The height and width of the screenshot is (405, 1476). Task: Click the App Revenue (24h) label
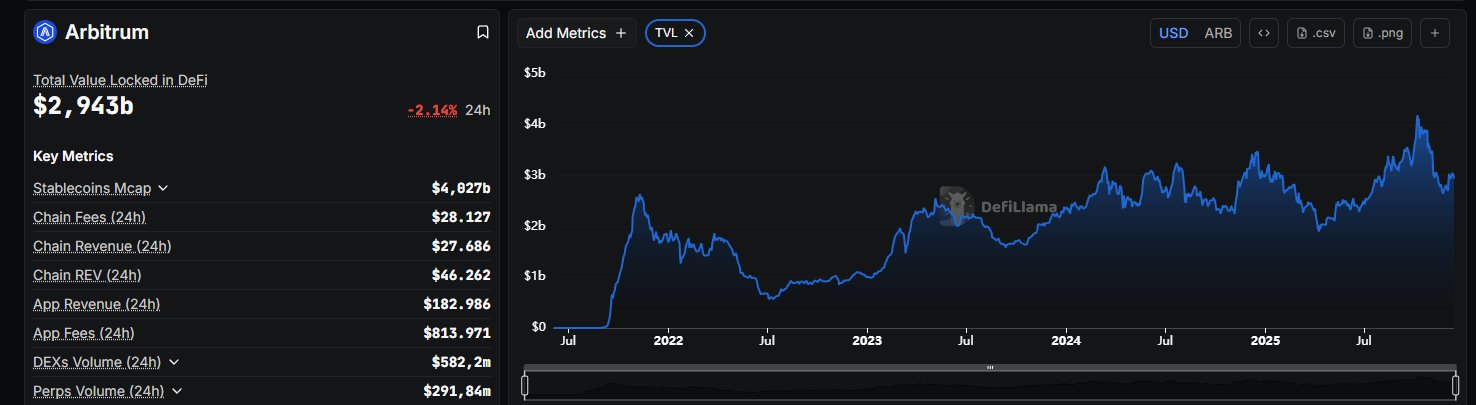(96, 304)
